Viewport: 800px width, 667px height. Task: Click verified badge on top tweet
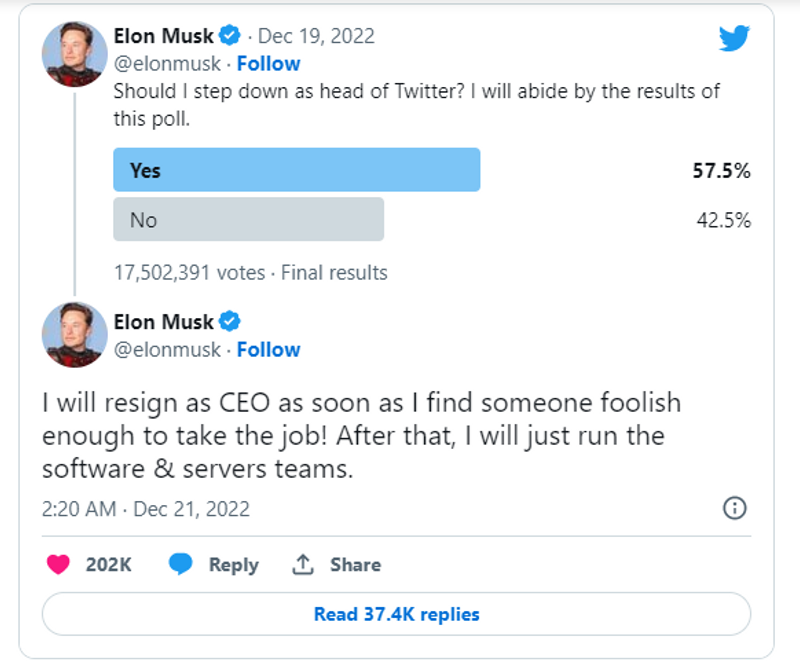click(x=230, y=37)
